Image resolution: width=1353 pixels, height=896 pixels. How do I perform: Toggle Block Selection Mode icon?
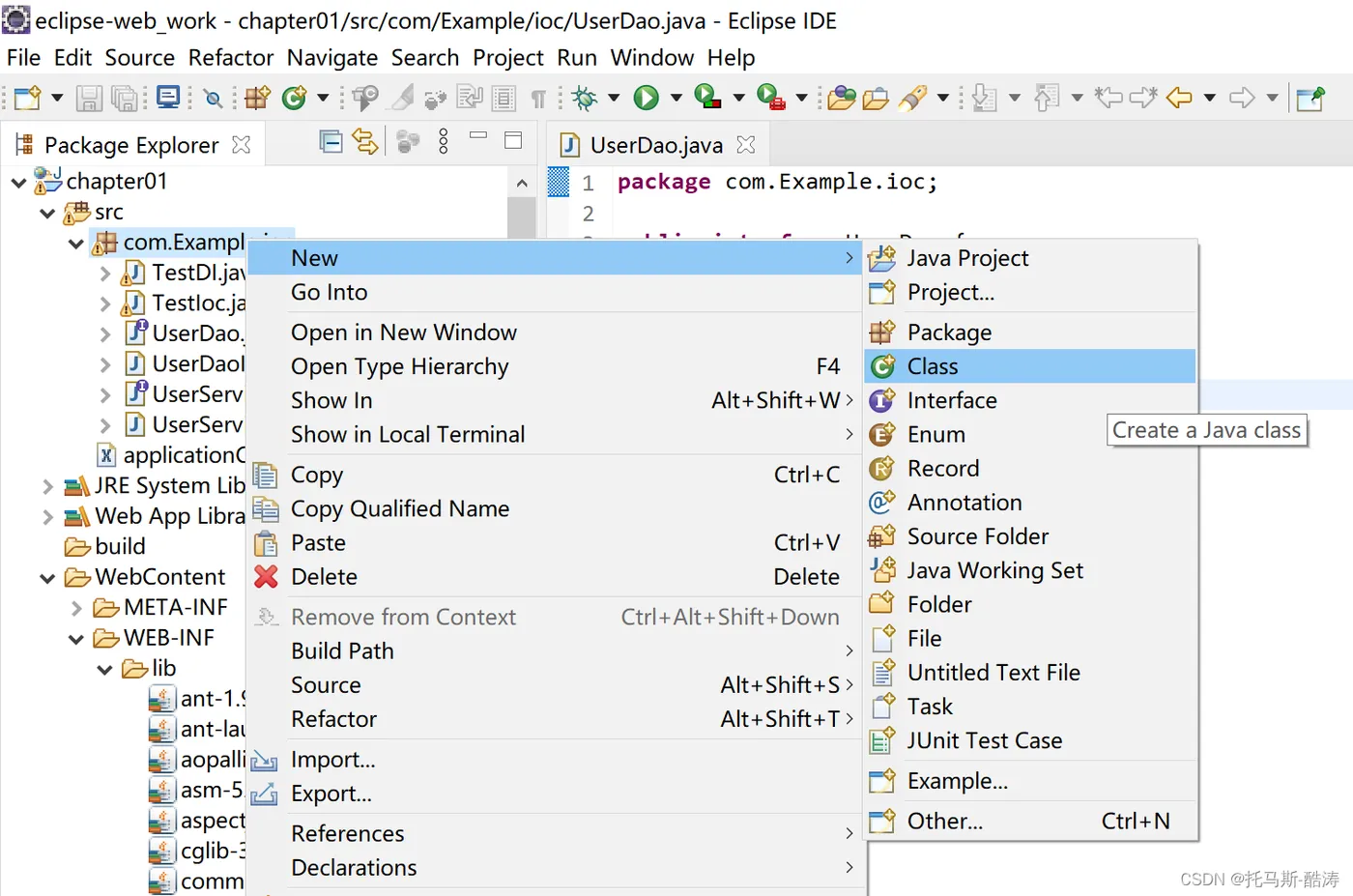(504, 98)
